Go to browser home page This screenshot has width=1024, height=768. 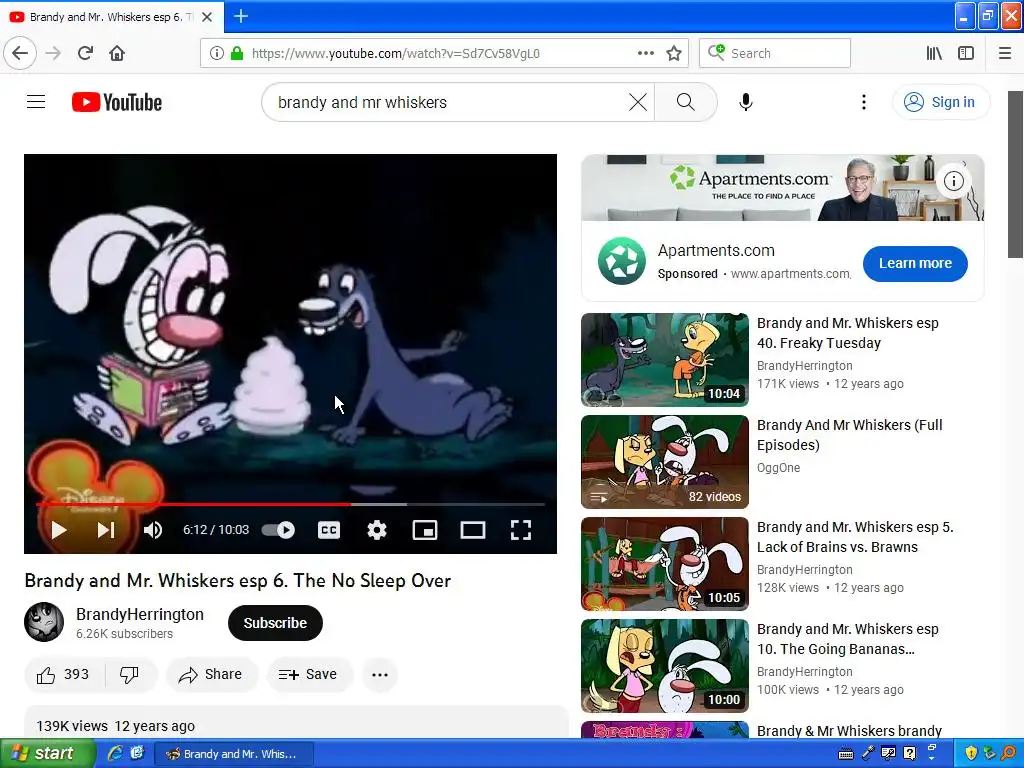pyautogui.click(x=117, y=54)
